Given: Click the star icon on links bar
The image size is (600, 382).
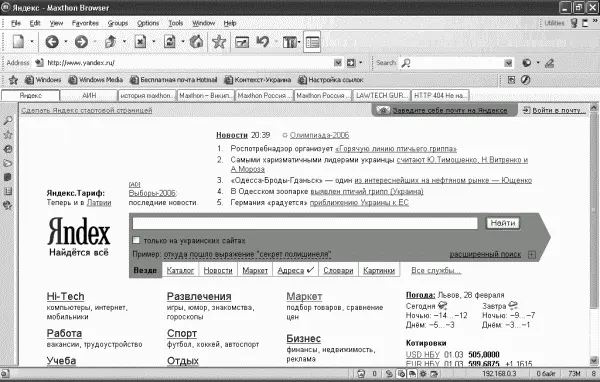Looking at the screenshot, I should pyautogui.click(x=13, y=80).
